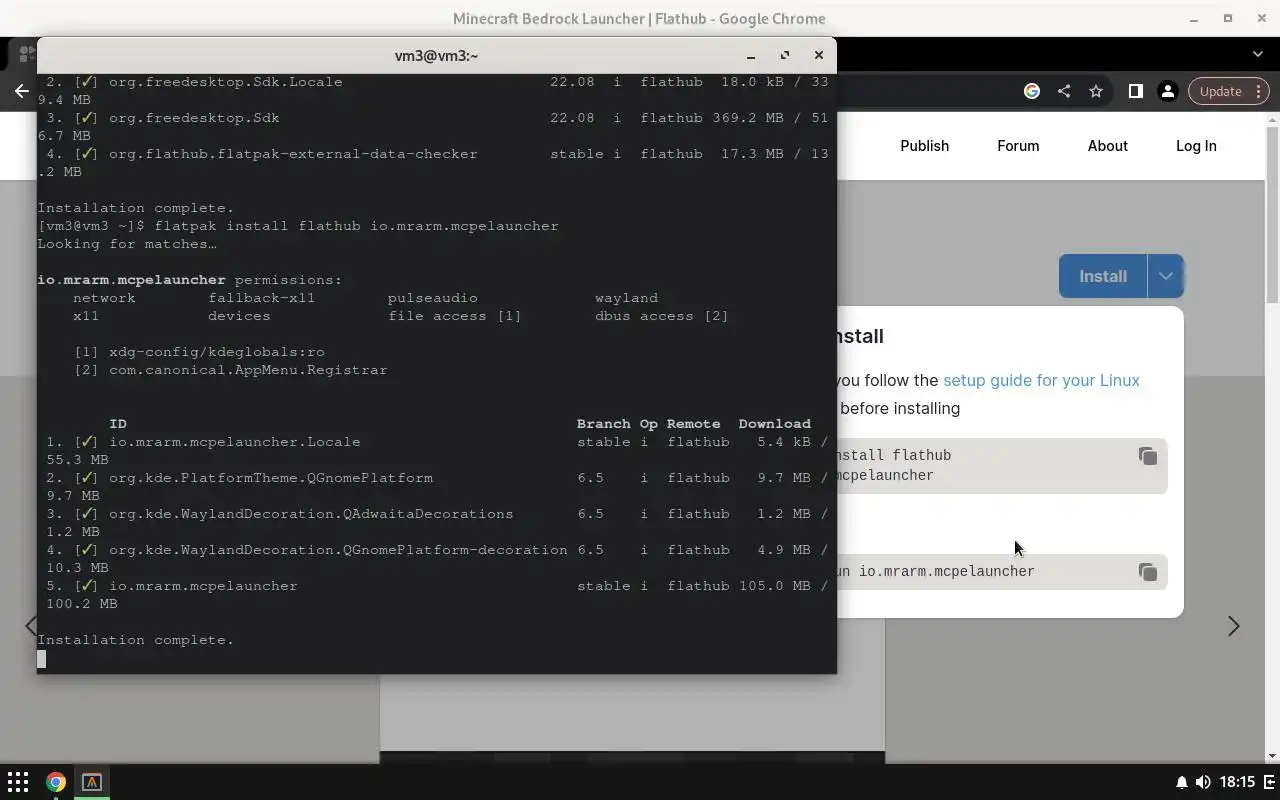This screenshot has height=800, width=1280.
Task: Maximize the vm3 terminal window
Action: tap(785, 56)
